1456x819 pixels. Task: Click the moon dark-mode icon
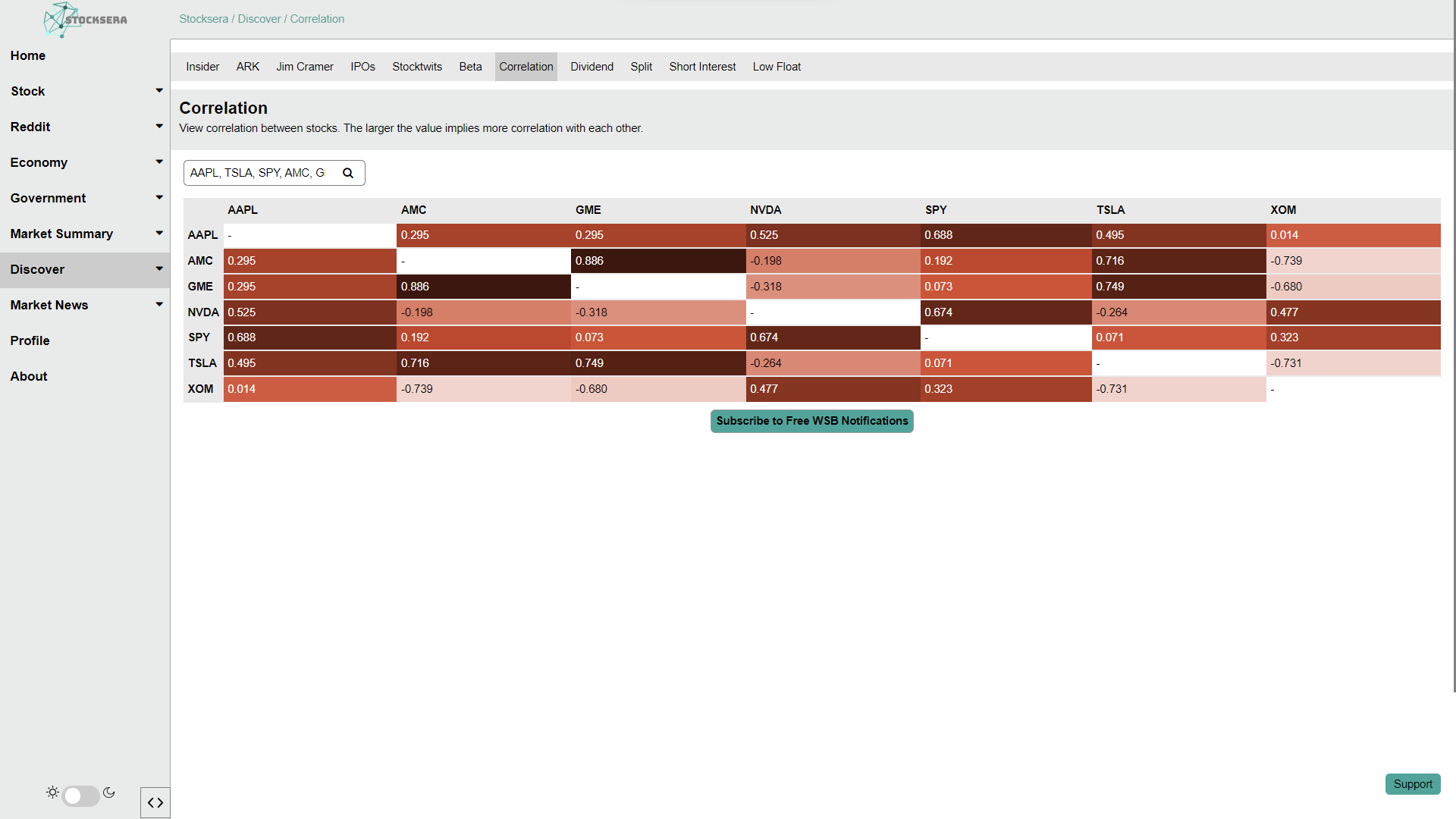pyautogui.click(x=109, y=792)
